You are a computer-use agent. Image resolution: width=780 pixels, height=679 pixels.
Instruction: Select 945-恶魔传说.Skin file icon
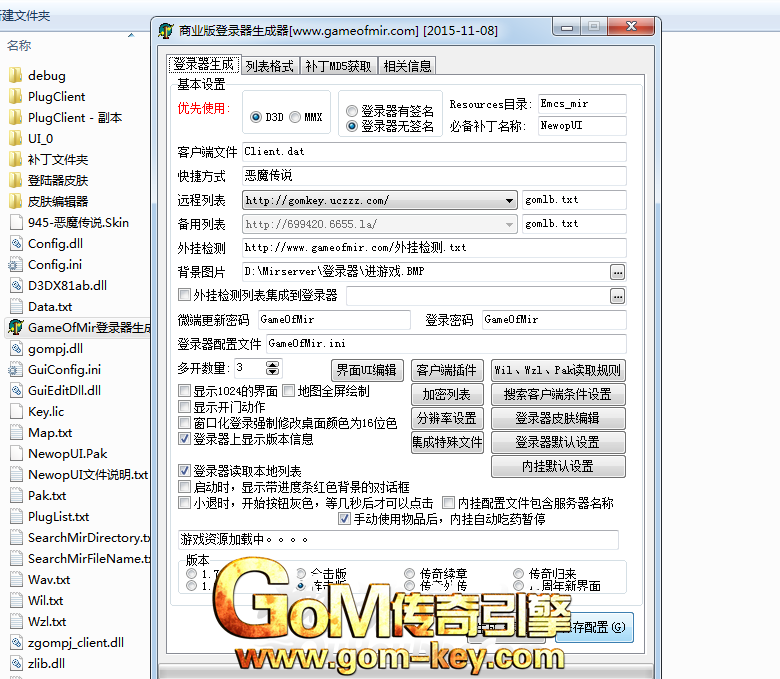tap(16, 222)
